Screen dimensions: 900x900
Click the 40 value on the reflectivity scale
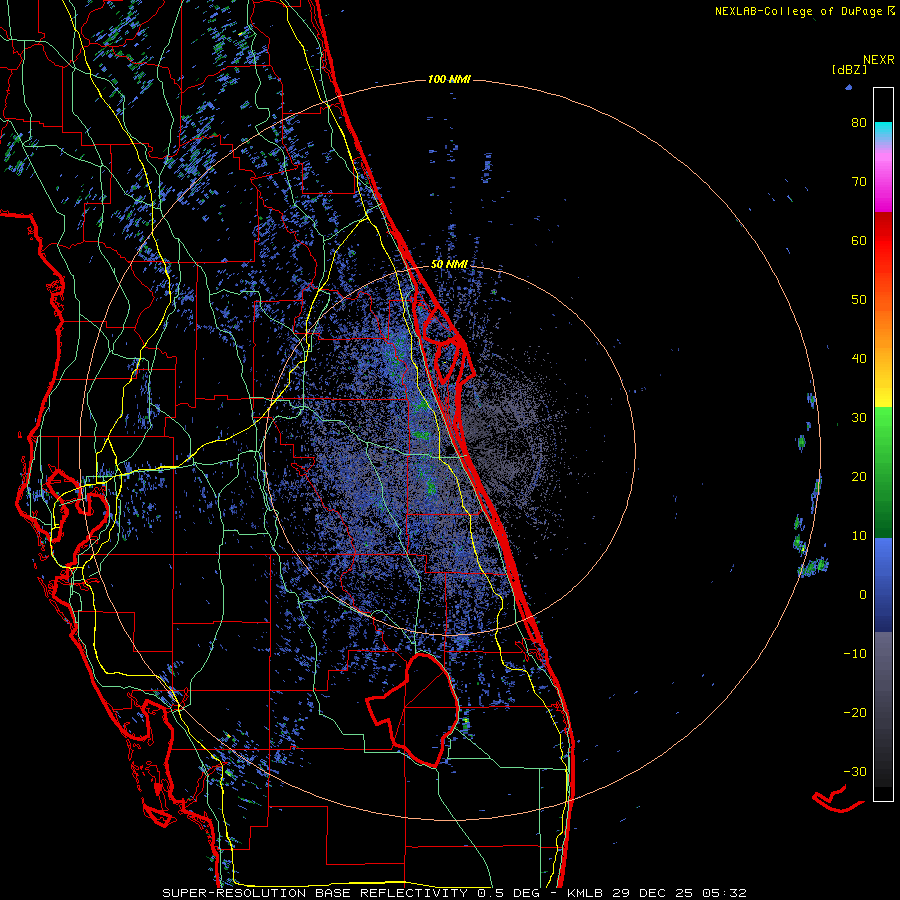pyautogui.click(x=859, y=359)
